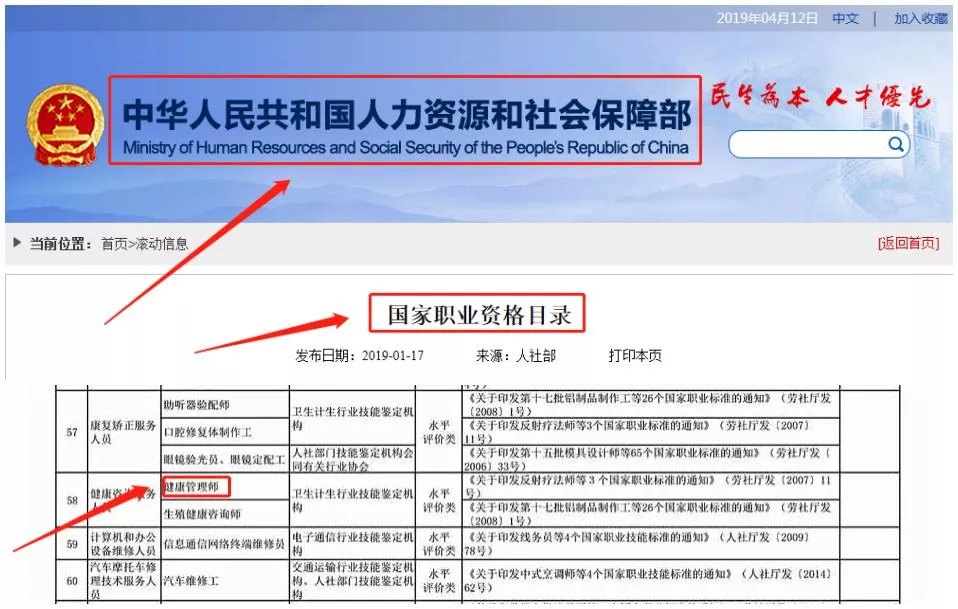The width and height of the screenshot is (958, 609).
Task: Click the 国家职业资格目录 heading
Action: click(477, 314)
